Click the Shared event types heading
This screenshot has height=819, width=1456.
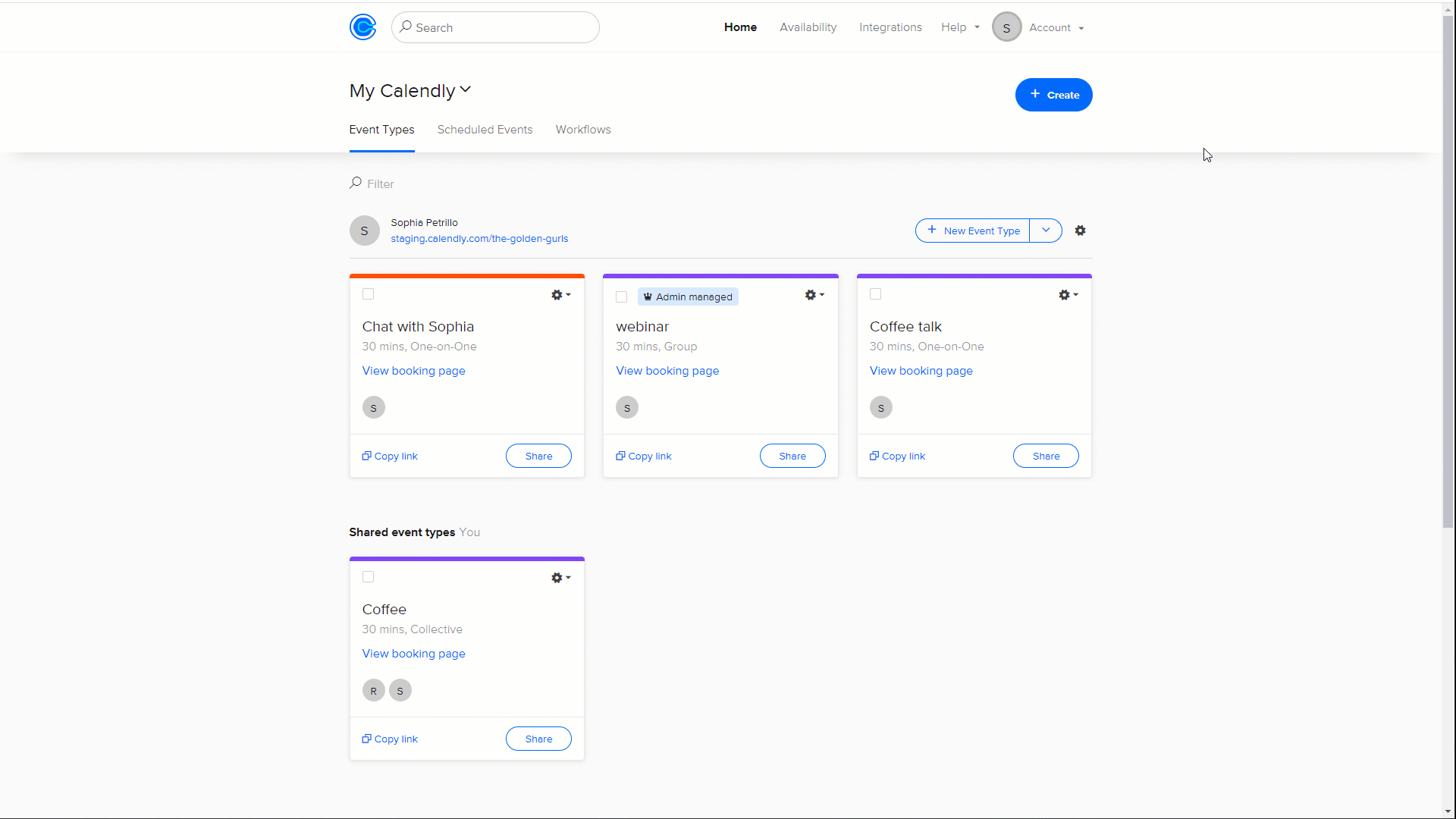[x=402, y=532]
